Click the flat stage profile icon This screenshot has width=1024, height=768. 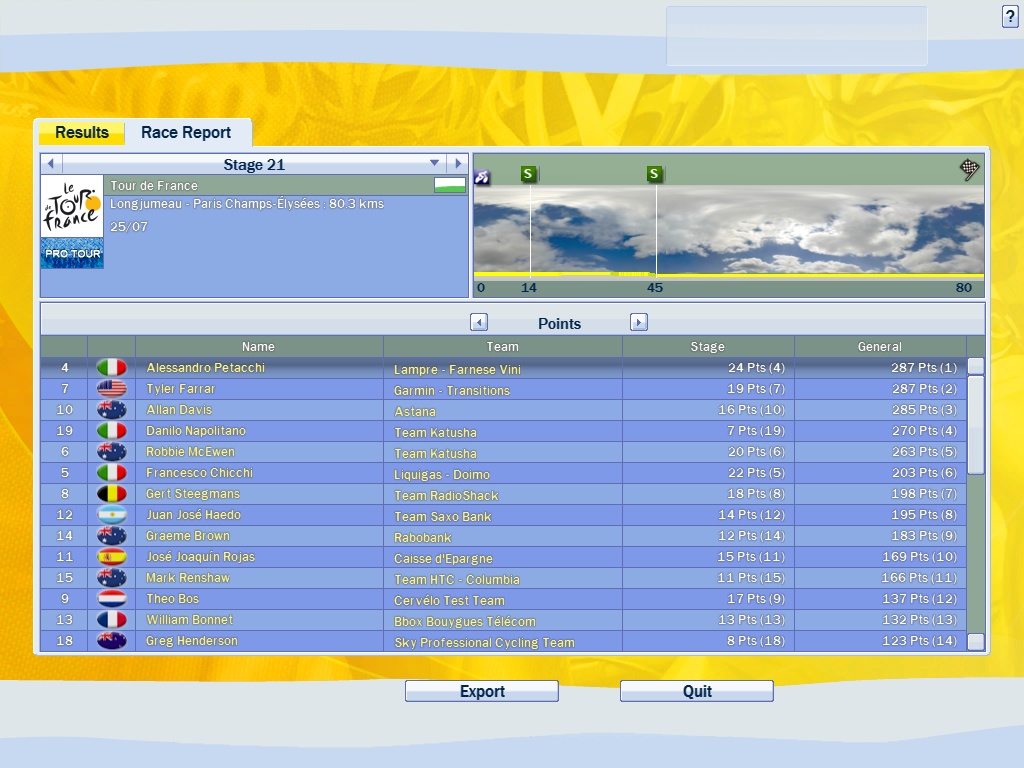tap(450, 185)
